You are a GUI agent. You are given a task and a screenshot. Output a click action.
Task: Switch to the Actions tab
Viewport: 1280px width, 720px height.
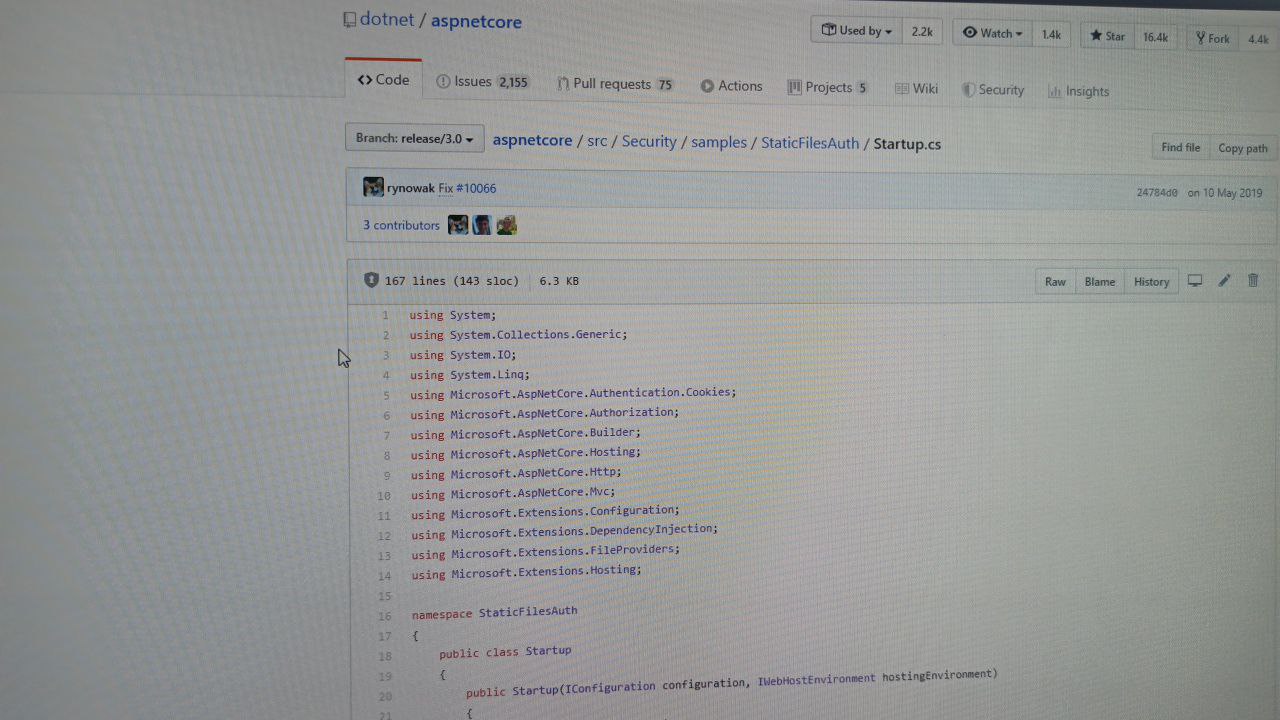(x=731, y=86)
